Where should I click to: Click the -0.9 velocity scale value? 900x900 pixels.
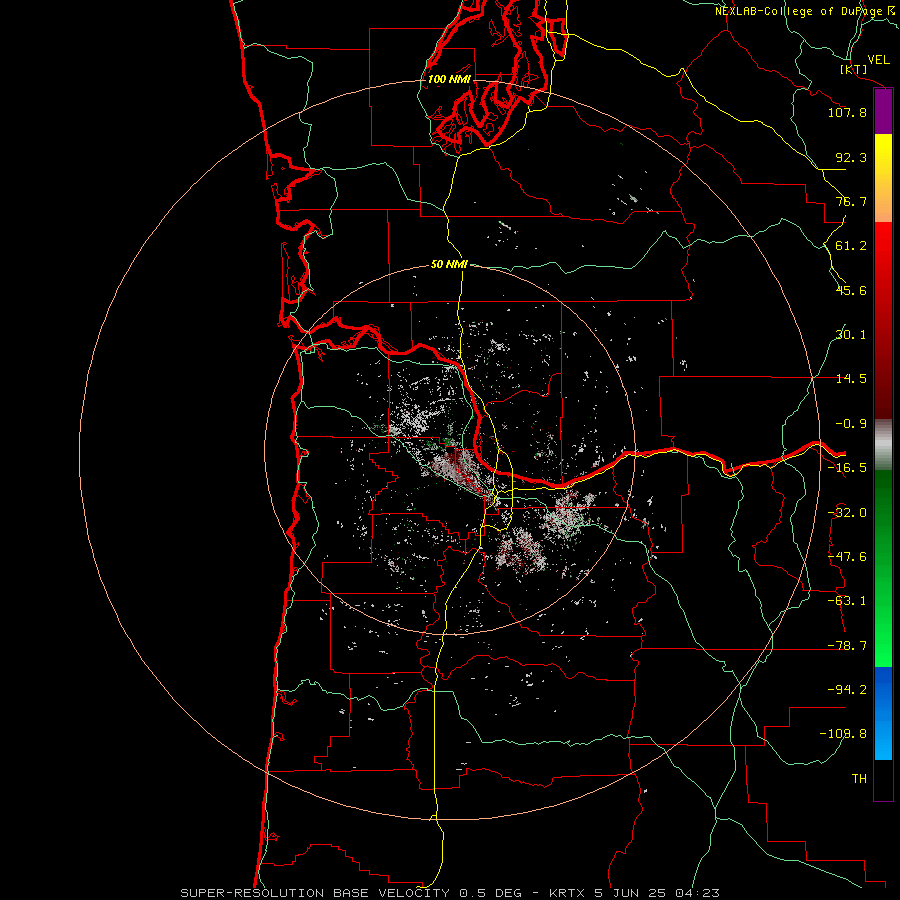(x=851, y=424)
